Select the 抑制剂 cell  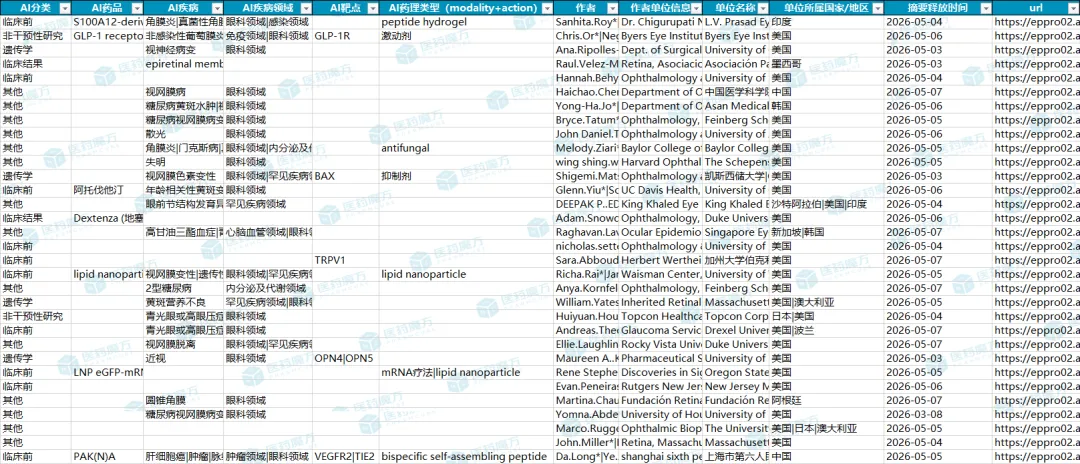[466, 176]
